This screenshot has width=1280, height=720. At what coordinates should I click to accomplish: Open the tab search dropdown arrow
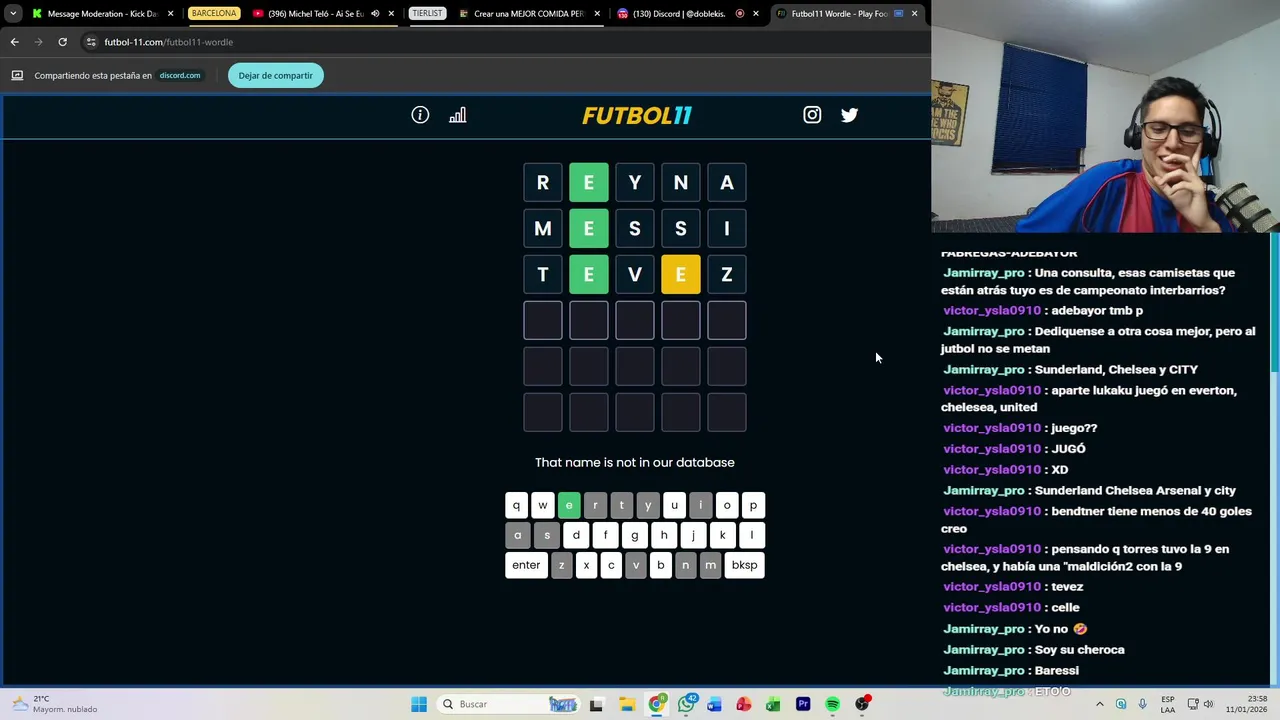pyautogui.click(x=13, y=14)
